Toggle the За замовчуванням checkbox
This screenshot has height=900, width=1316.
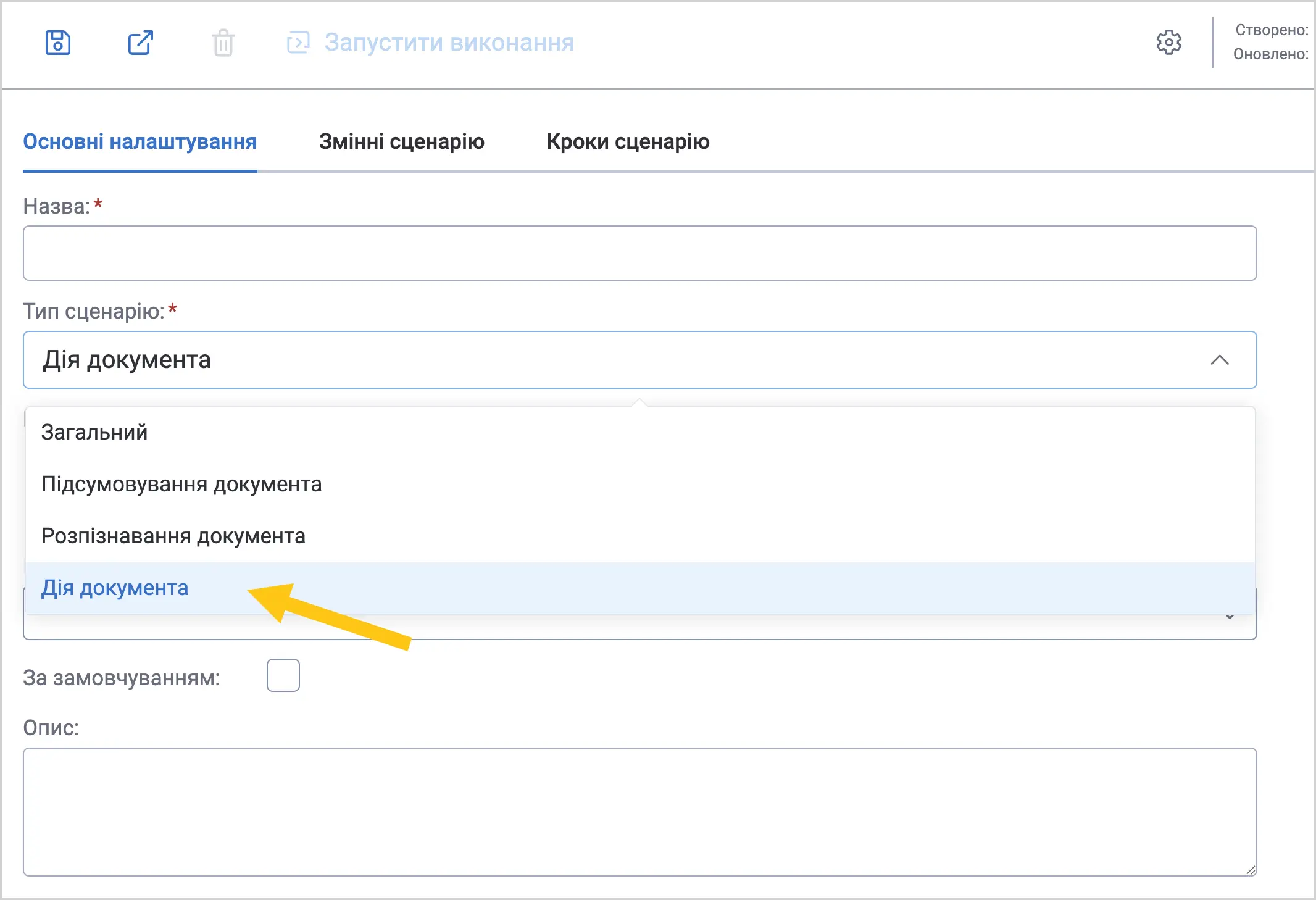point(283,675)
